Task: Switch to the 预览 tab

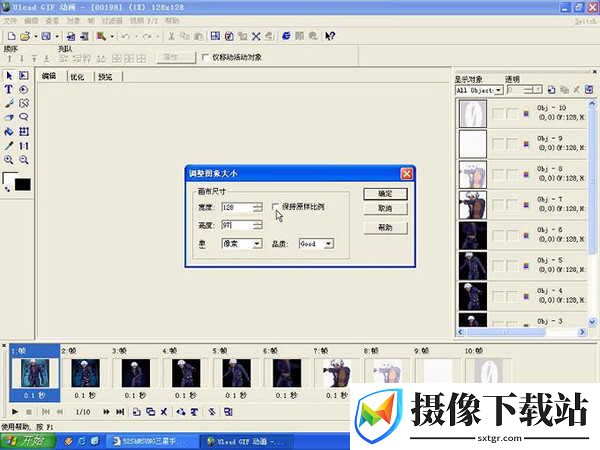Action: tap(105, 77)
